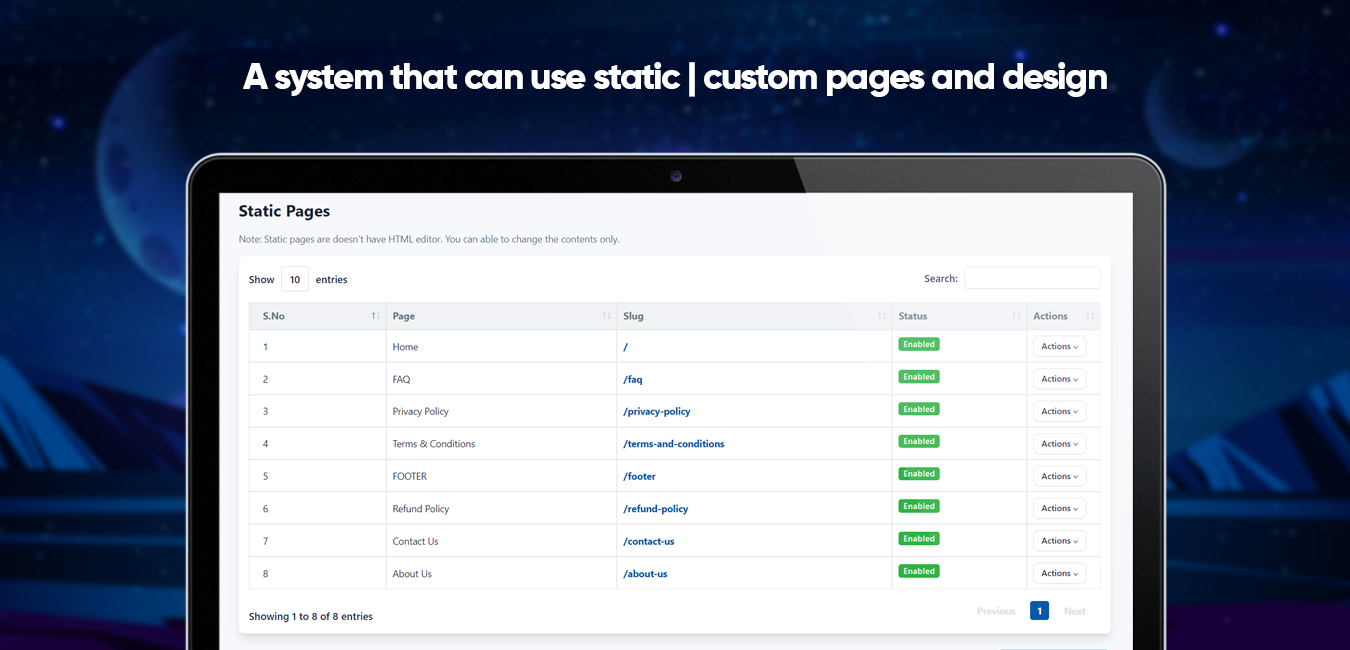The height and width of the screenshot is (650, 1350).
Task: Follow the /privacy-policy slug link
Action: pyautogui.click(x=657, y=412)
